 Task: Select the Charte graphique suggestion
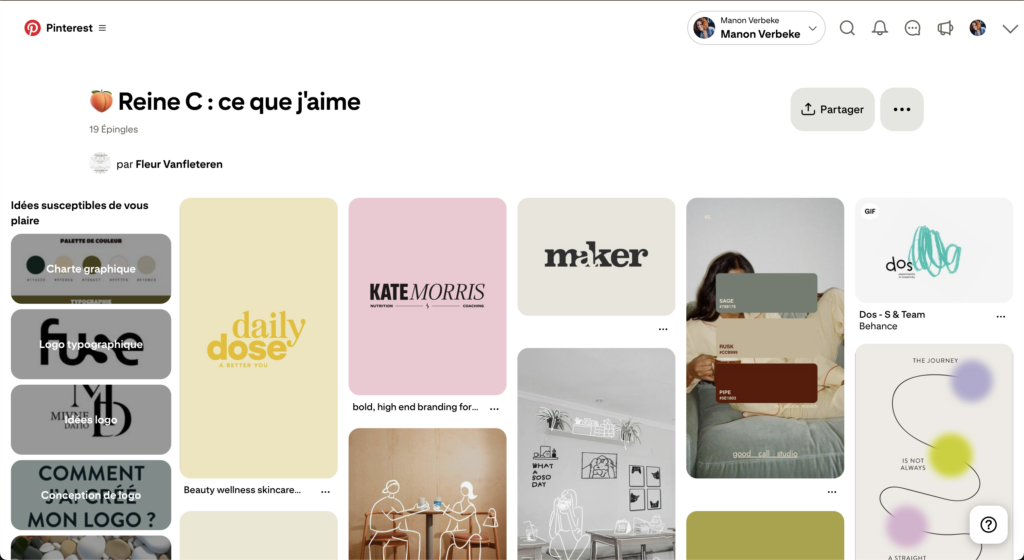(91, 269)
